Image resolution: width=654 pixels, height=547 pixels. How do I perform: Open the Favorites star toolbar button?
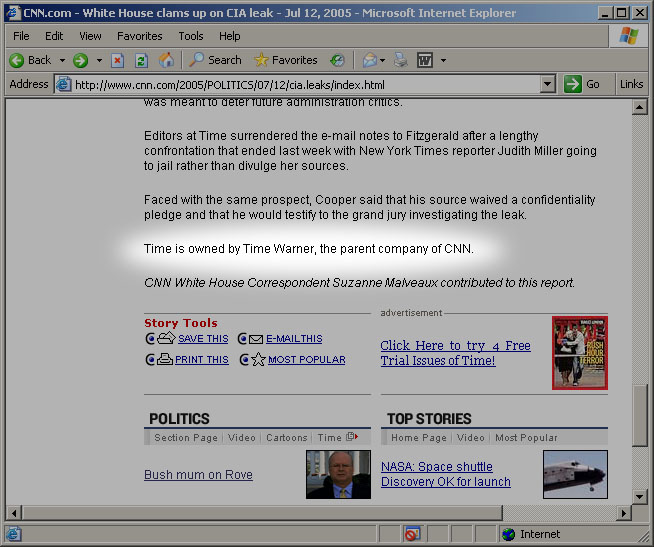click(x=286, y=60)
